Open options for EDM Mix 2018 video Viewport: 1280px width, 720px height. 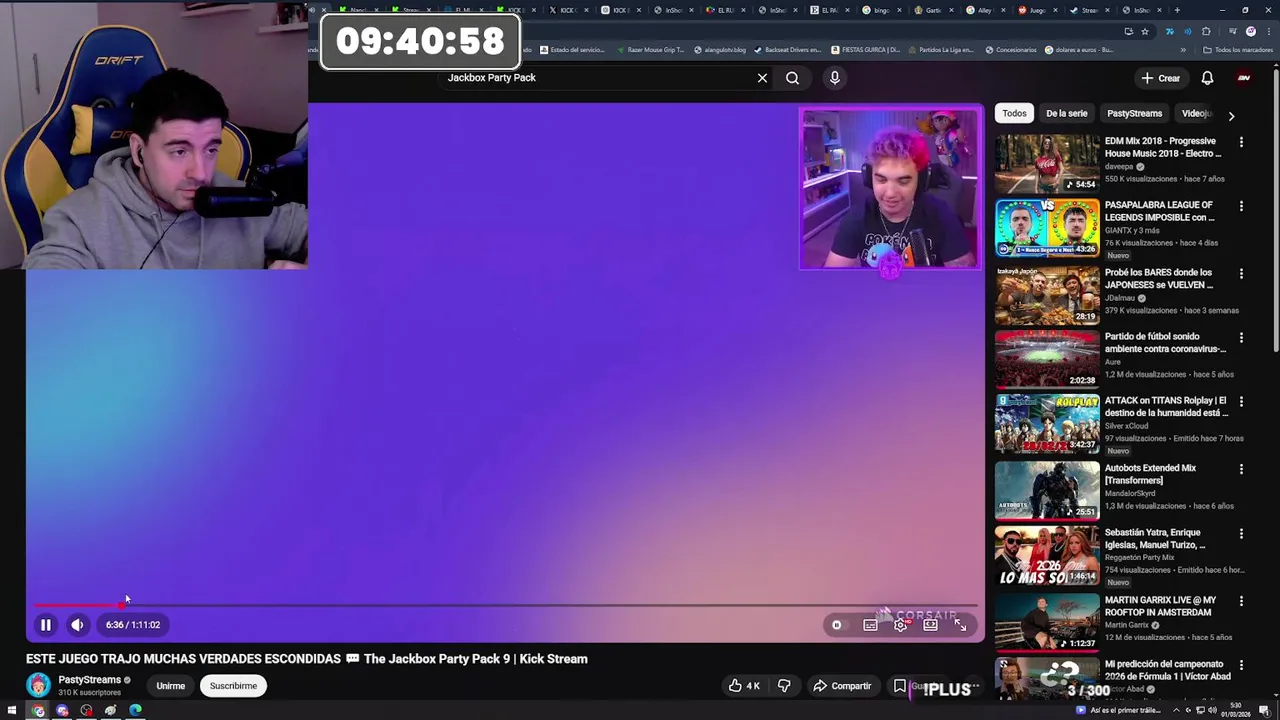(x=1241, y=142)
